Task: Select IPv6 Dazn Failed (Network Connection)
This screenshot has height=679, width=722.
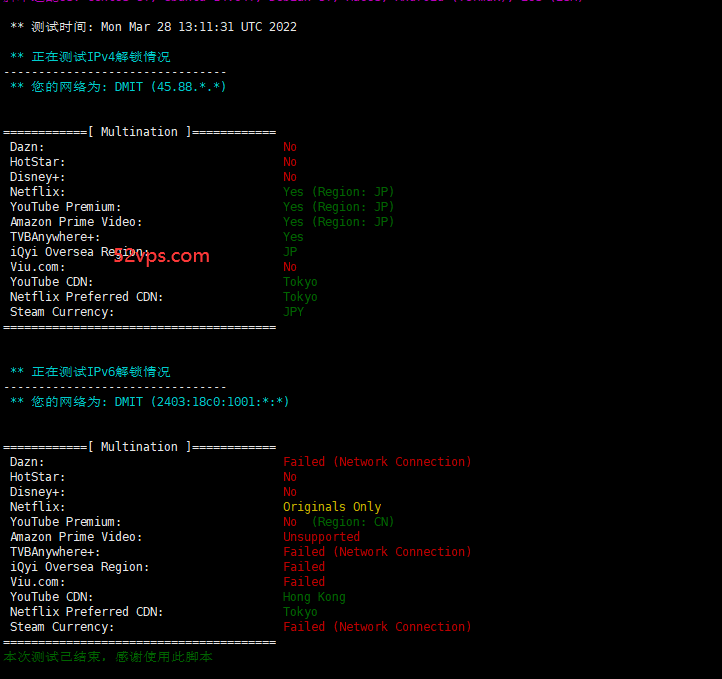Action: click(377, 462)
